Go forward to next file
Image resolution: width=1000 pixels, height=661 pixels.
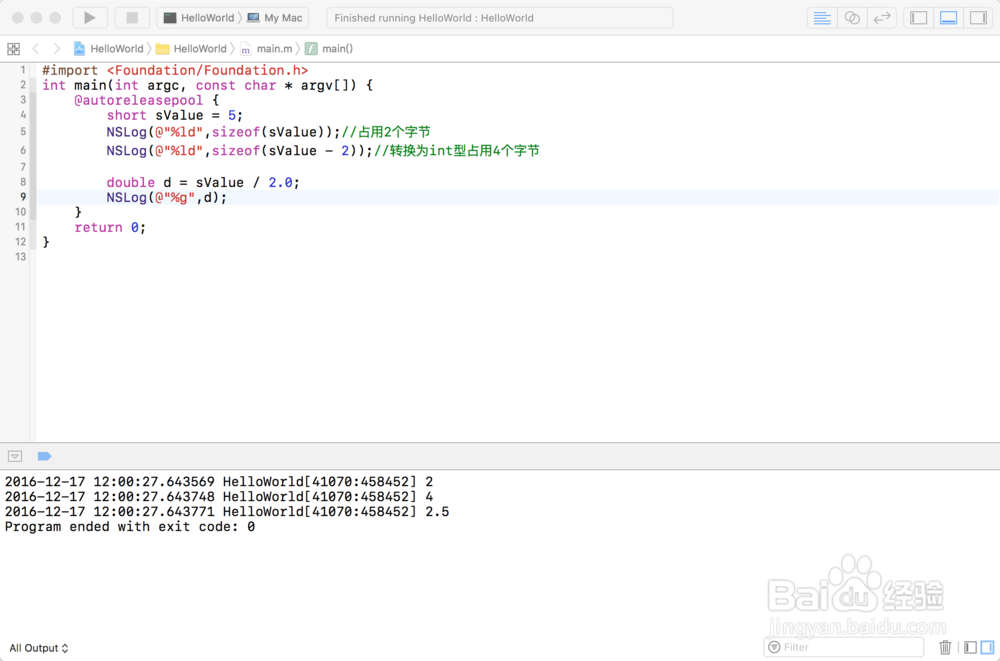pyautogui.click(x=57, y=48)
